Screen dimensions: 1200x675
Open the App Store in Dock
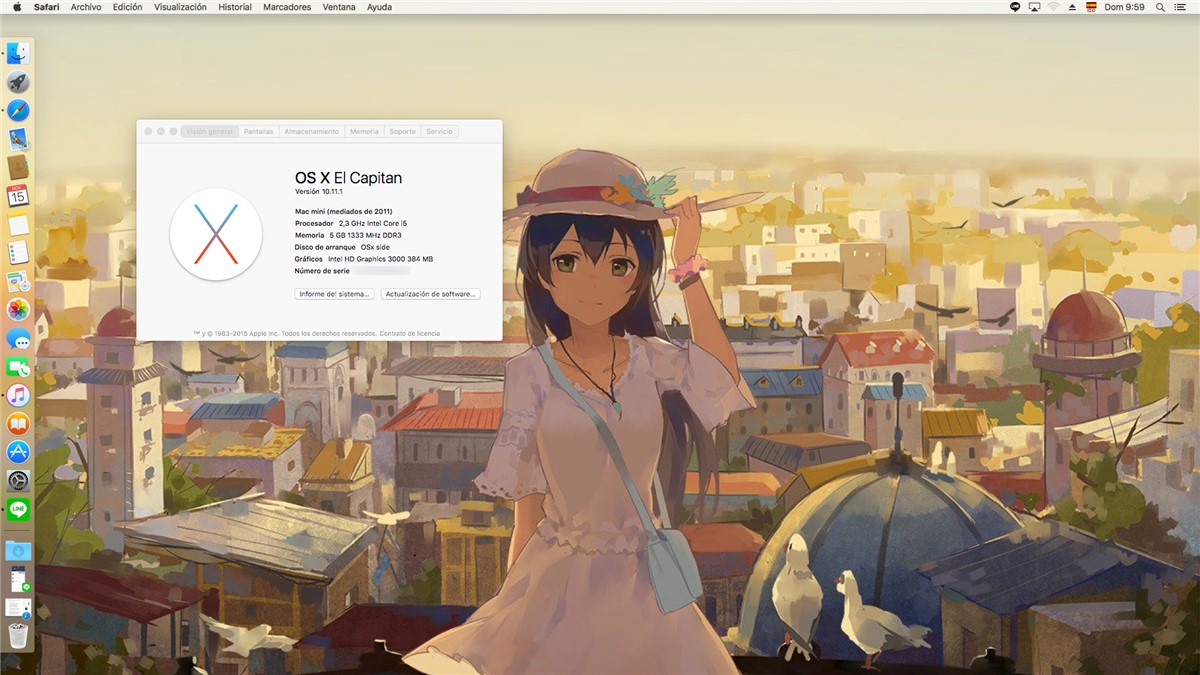point(18,452)
